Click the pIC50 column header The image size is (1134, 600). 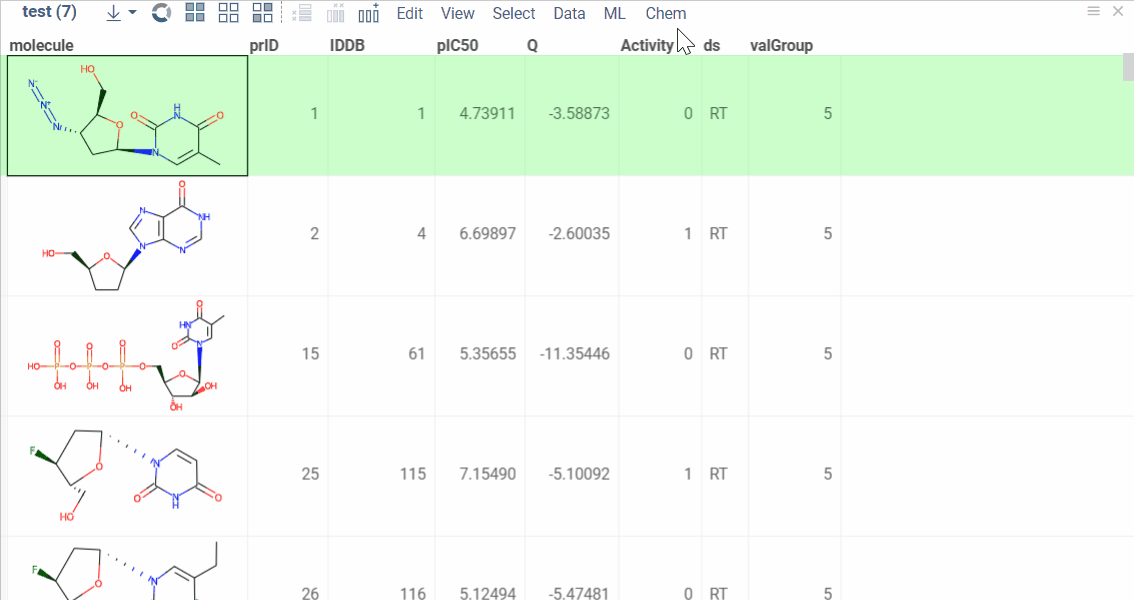tap(458, 46)
